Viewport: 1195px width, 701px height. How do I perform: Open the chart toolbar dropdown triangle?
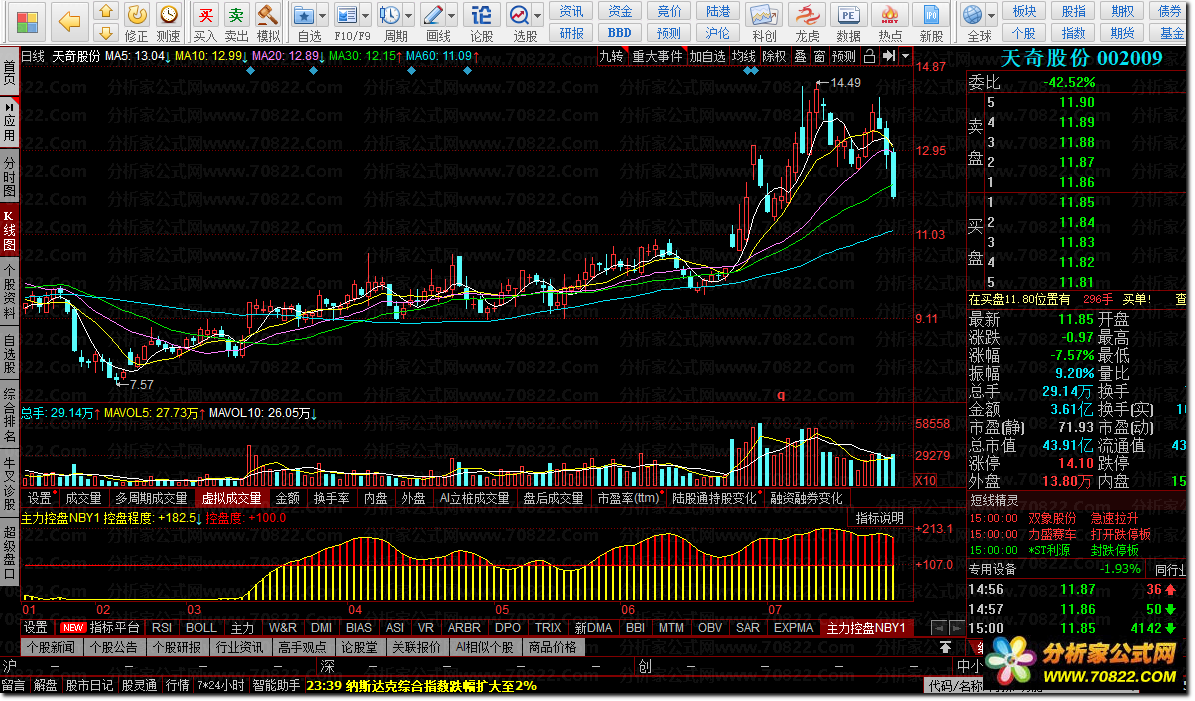(905, 56)
